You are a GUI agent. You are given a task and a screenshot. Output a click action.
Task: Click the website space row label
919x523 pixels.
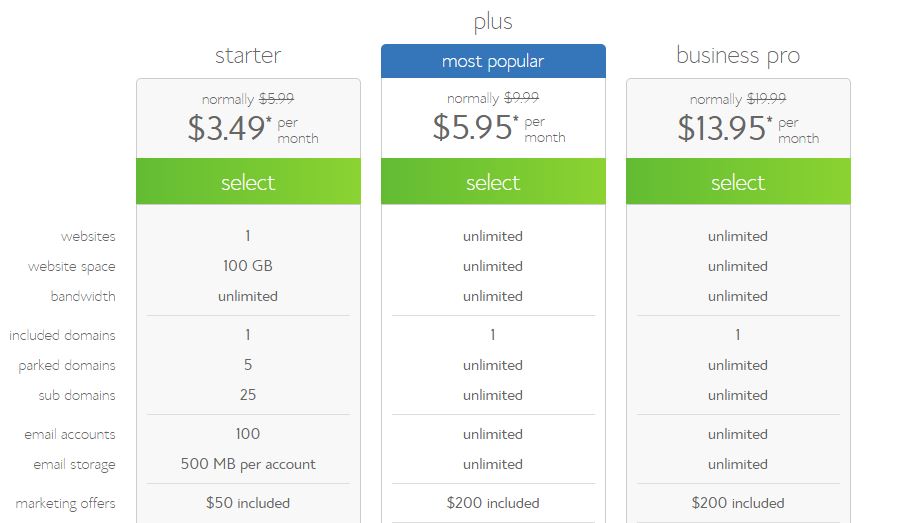72,267
